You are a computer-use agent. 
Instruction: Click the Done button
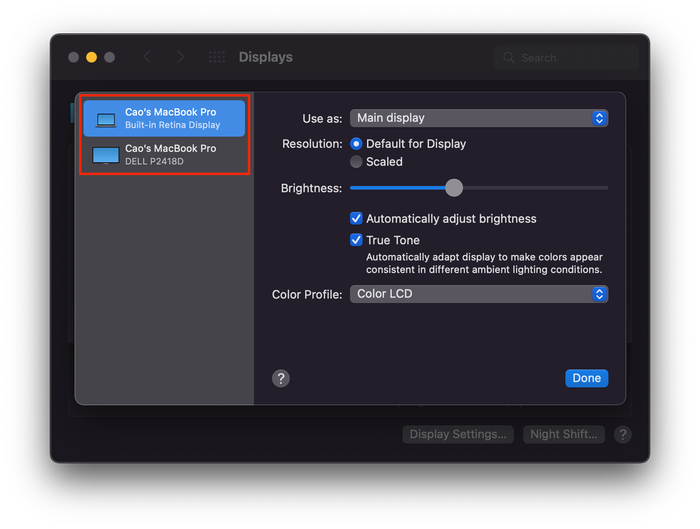click(587, 378)
